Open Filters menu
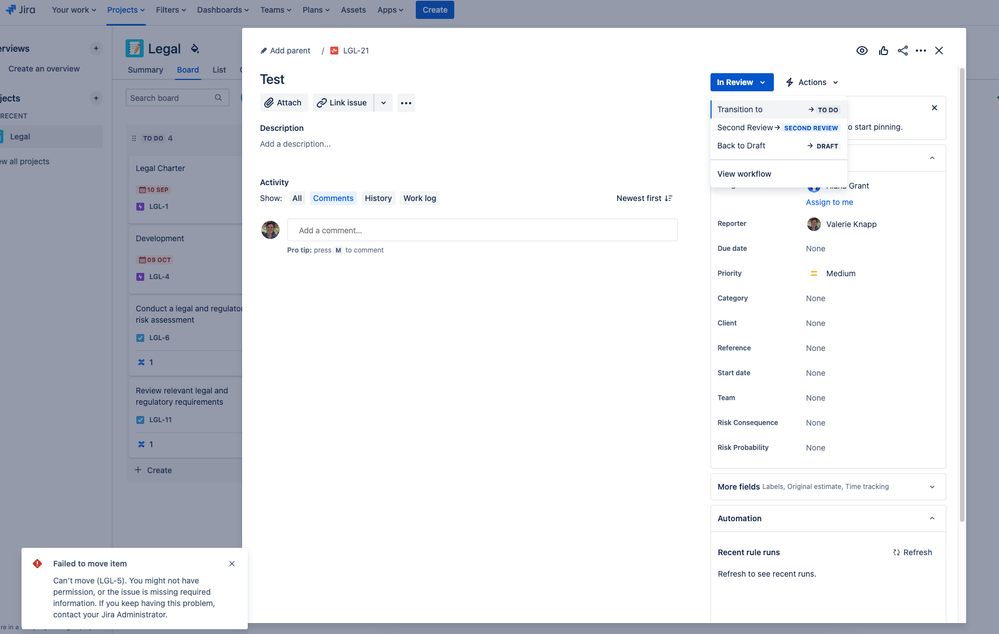Viewport: 999px width, 634px height. pyautogui.click(x=171, y=10)
